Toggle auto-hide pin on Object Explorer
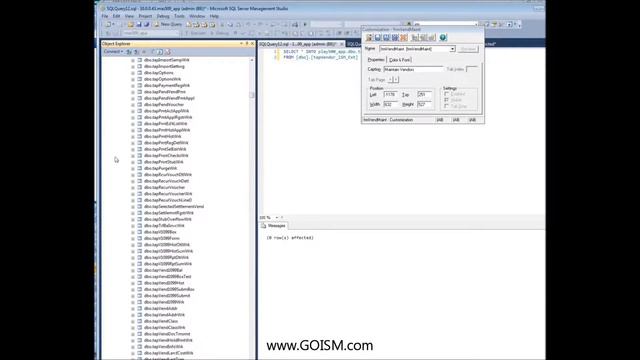Image resolution: width=640 pixels, height=360 pixels. click(247, 43)
